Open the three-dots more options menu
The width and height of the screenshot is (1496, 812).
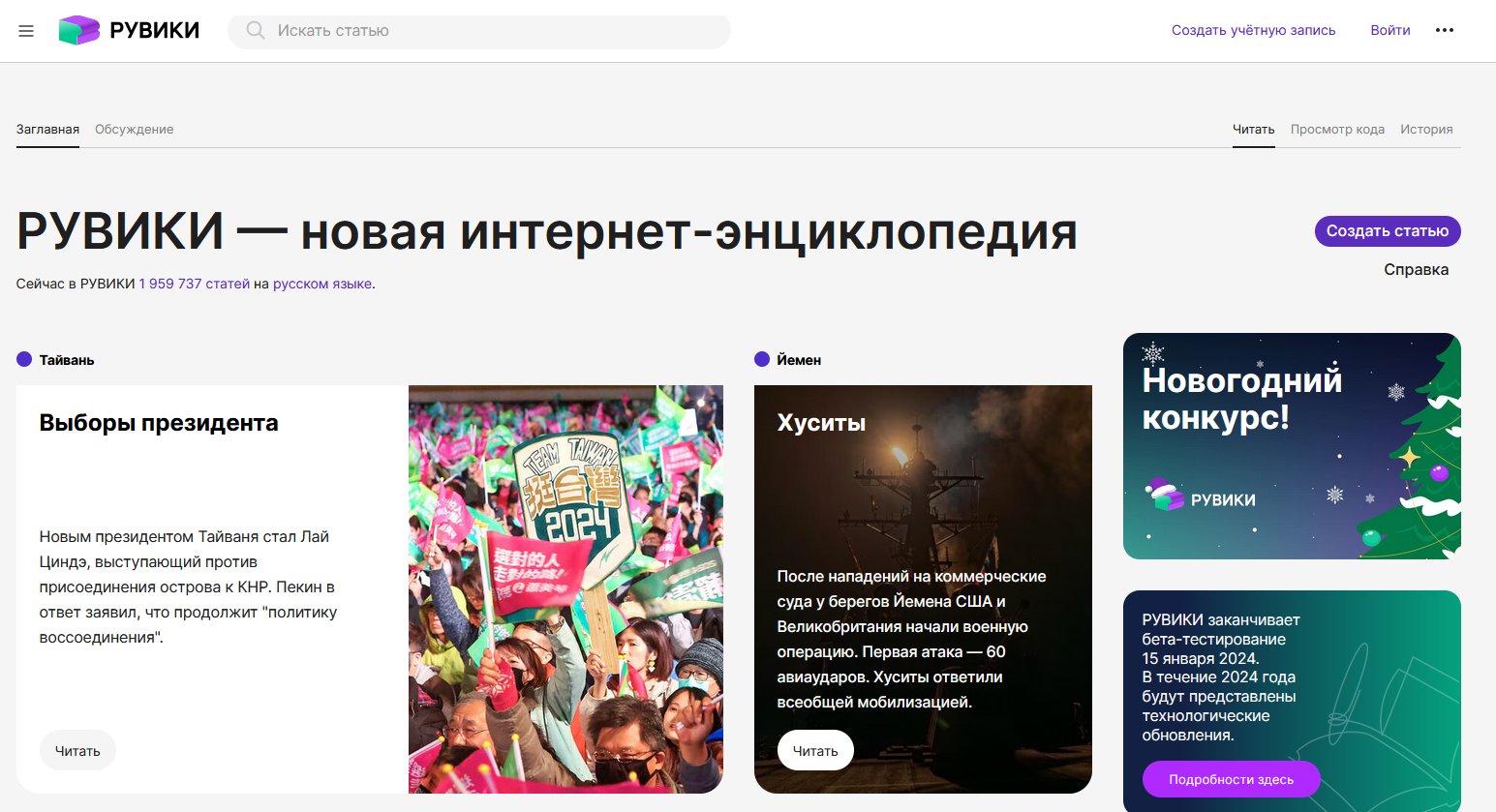coord(1445,30)
